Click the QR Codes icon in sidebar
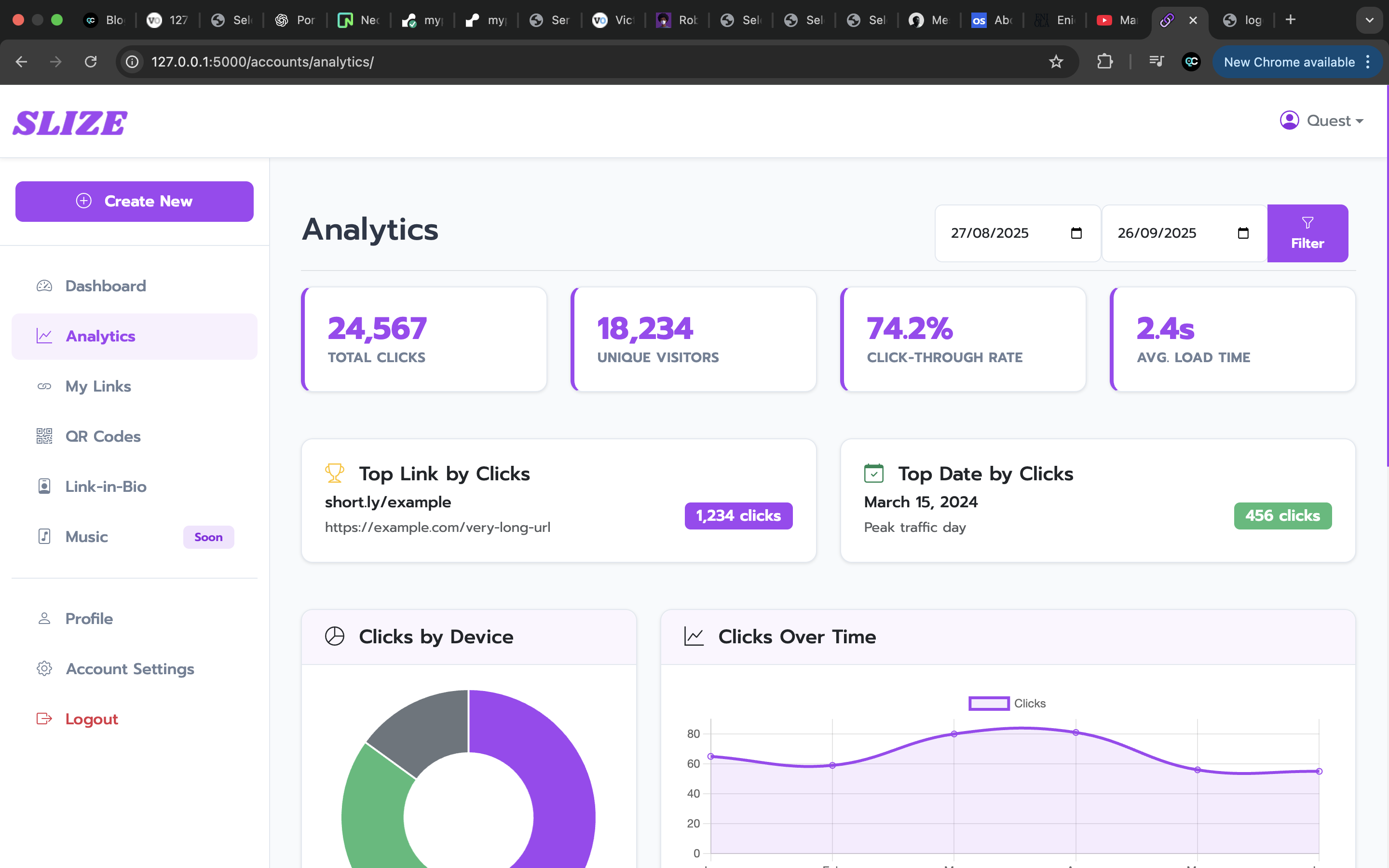 (44, 436)
